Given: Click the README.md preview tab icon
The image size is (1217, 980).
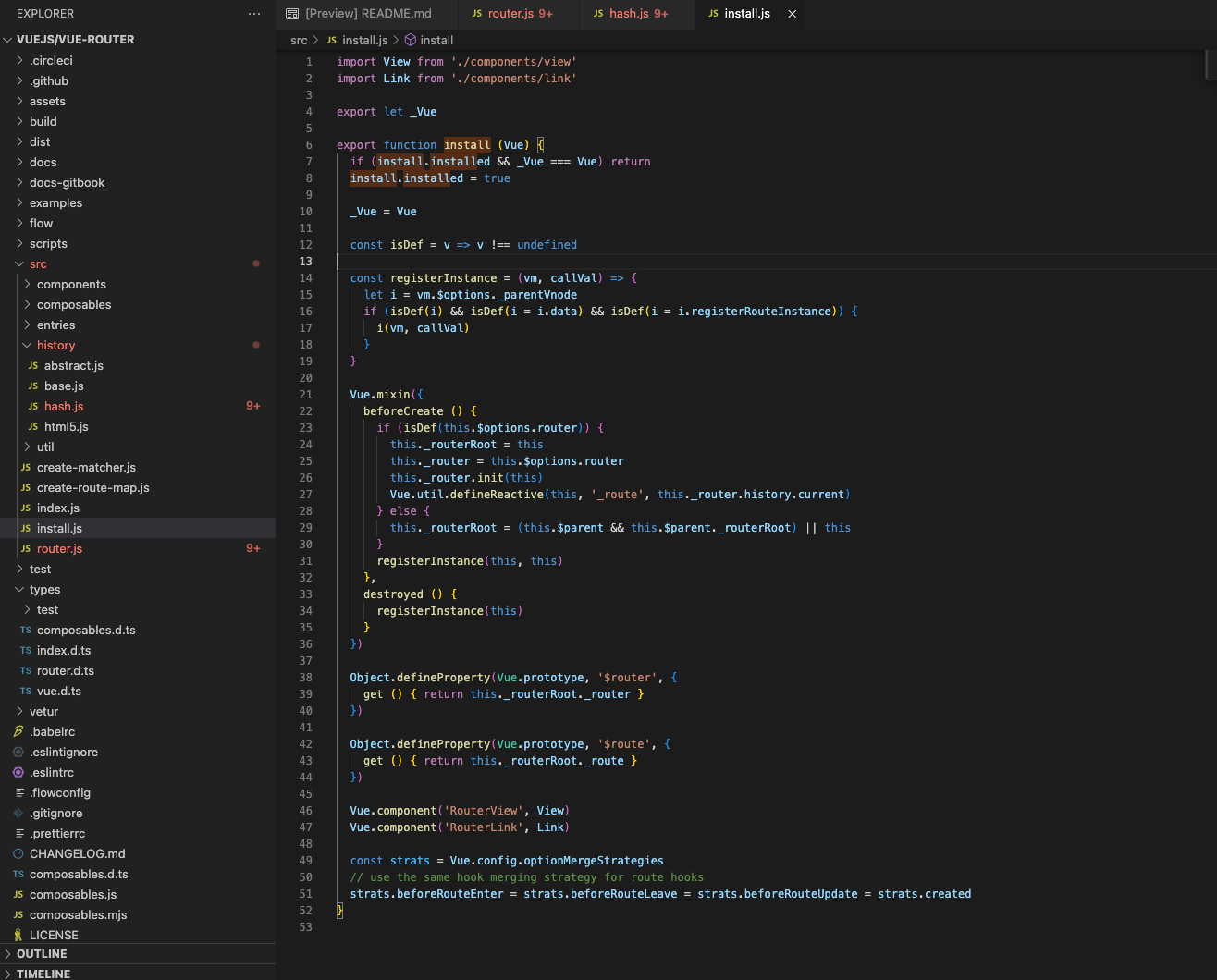Looking at the screenshot, I should pos(292,14).
